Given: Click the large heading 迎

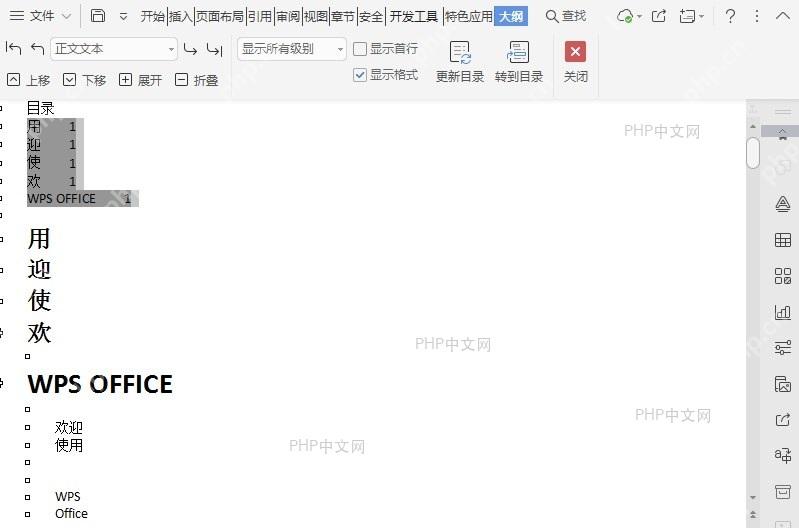Looking at the screenshot, I should tap(39, 269).
